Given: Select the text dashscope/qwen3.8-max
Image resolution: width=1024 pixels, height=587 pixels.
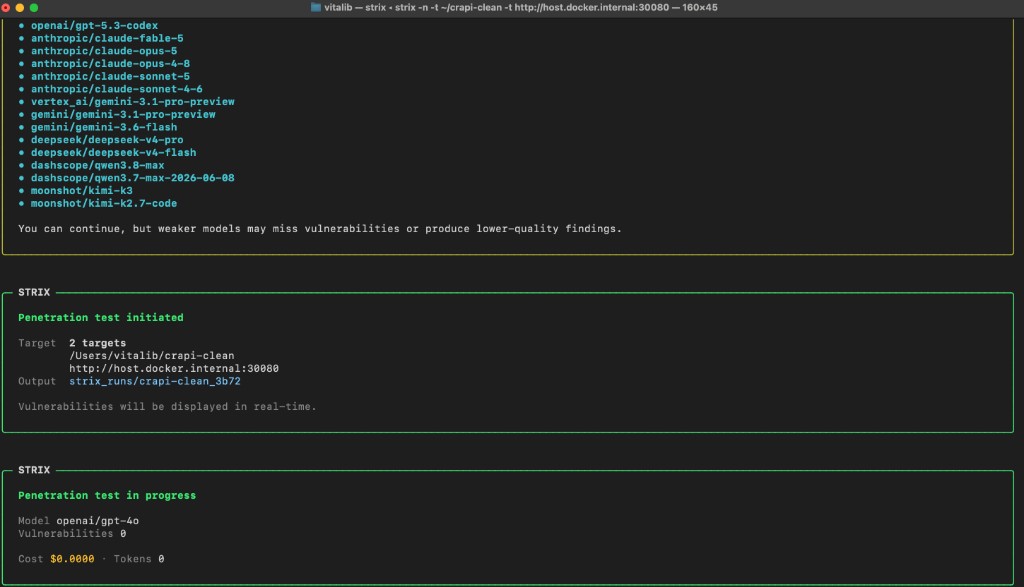Looking at the screenshot, I should [x=98, y=165].
